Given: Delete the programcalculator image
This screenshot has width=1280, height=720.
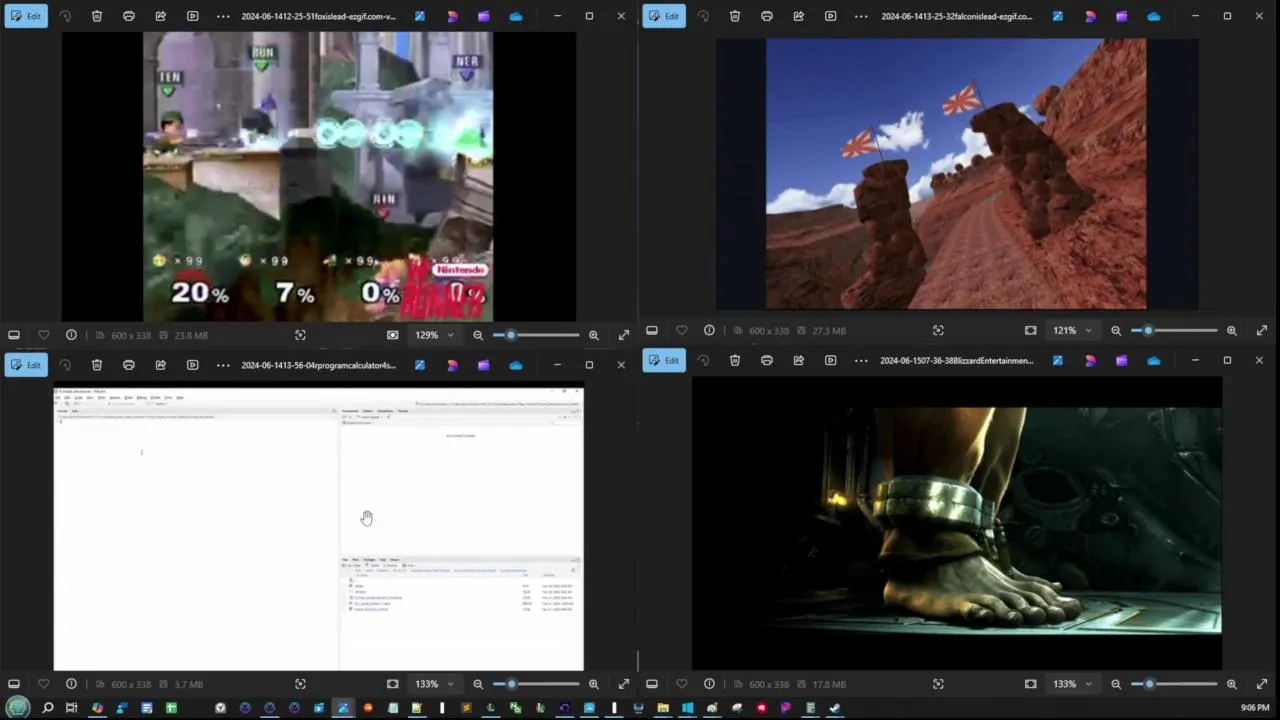Looking at the screenshot, I should coord(97,365).
